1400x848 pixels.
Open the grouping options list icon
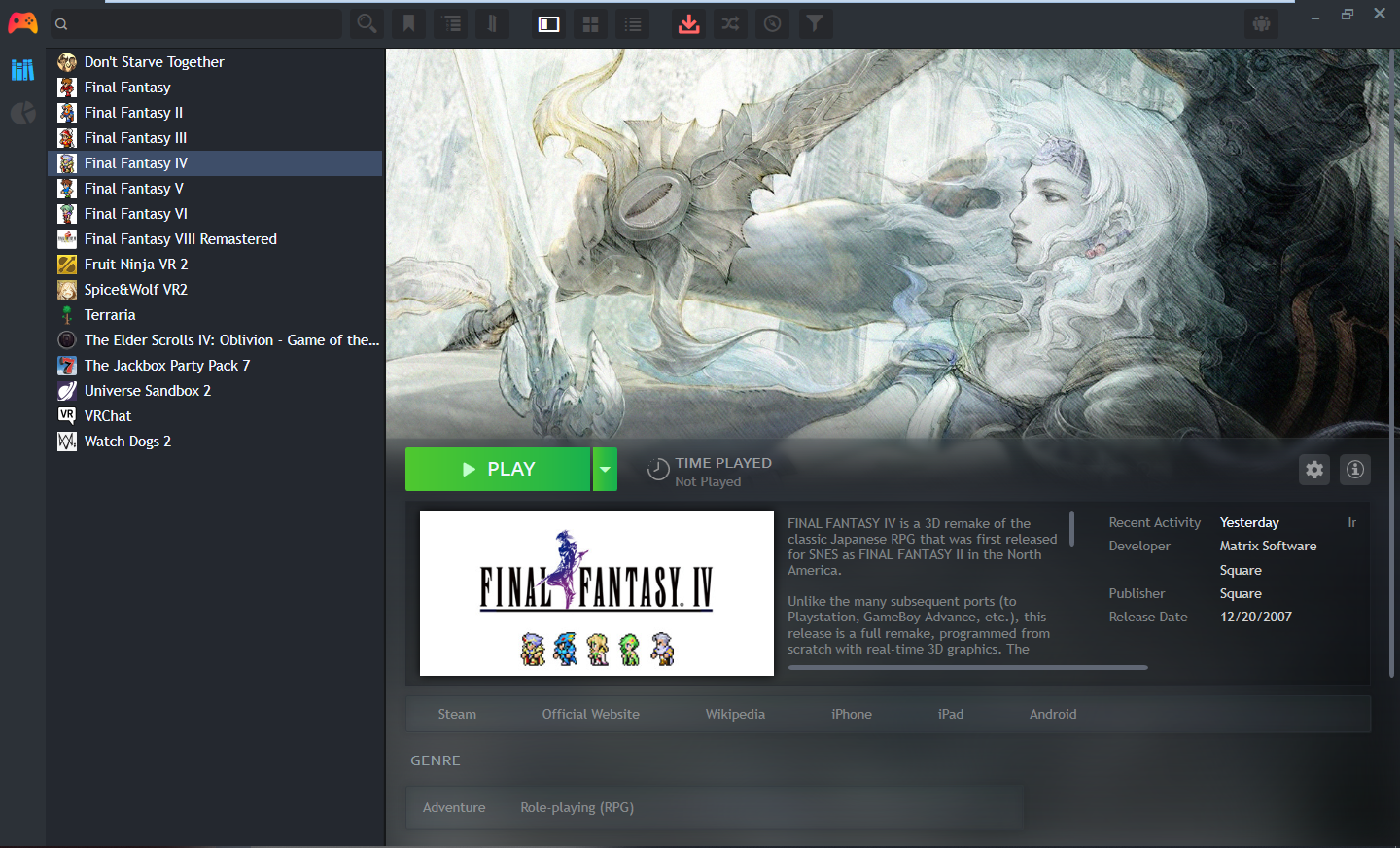[x=451, y=24]
